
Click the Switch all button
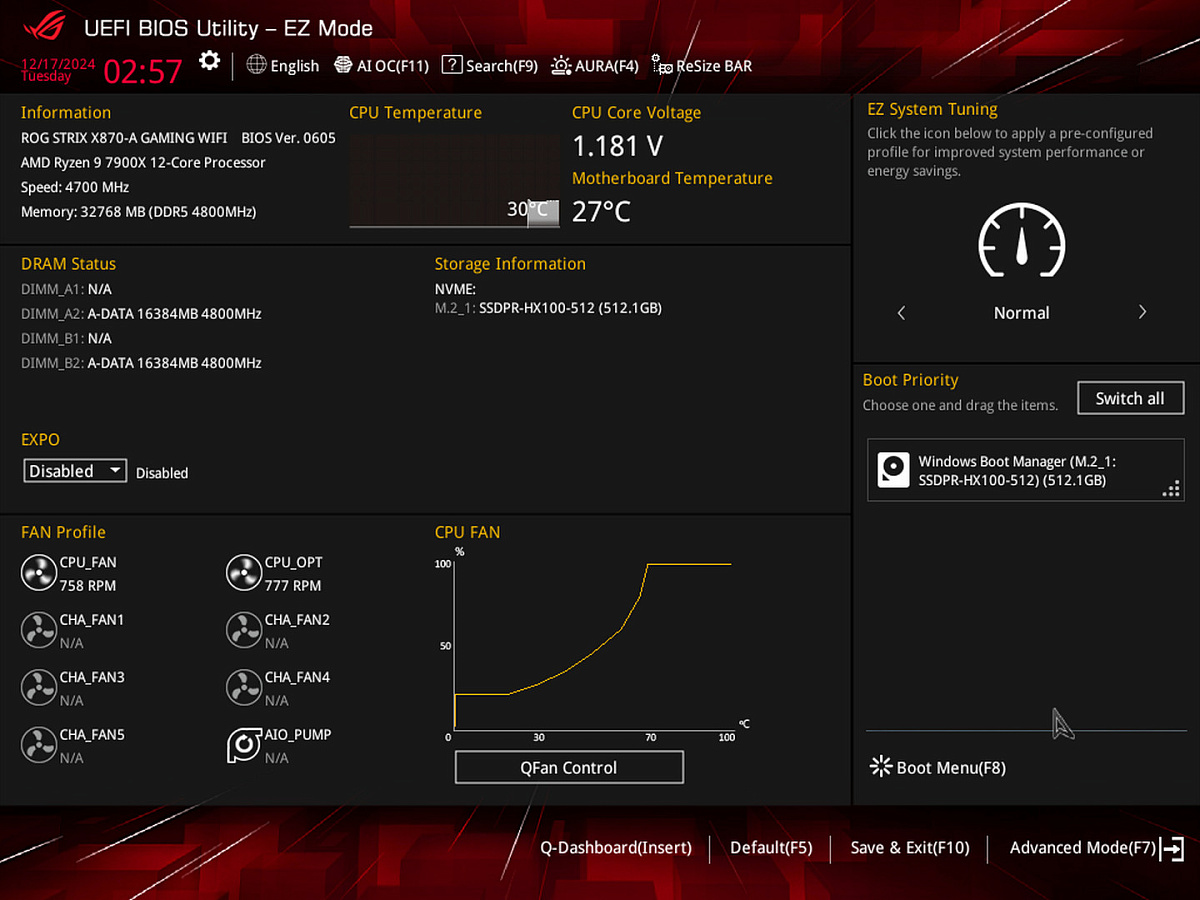pos(1130,398)
